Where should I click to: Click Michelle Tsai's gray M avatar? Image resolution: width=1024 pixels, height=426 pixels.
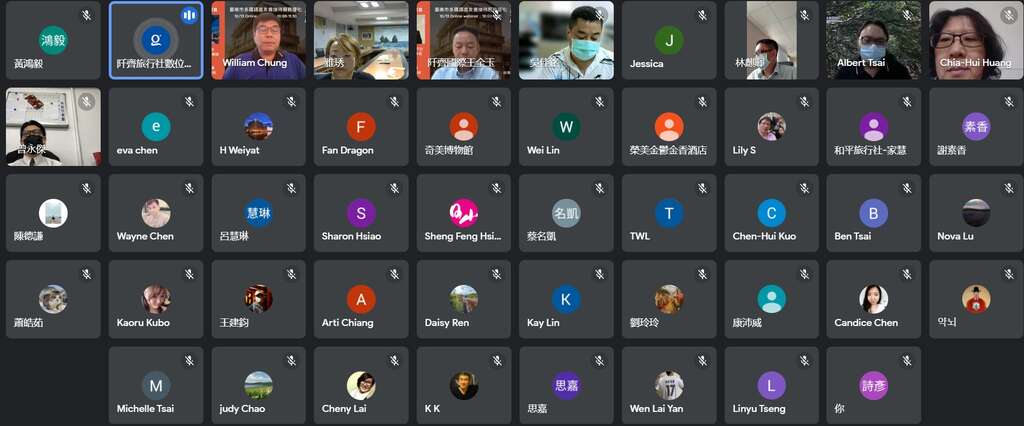[155, 385]
